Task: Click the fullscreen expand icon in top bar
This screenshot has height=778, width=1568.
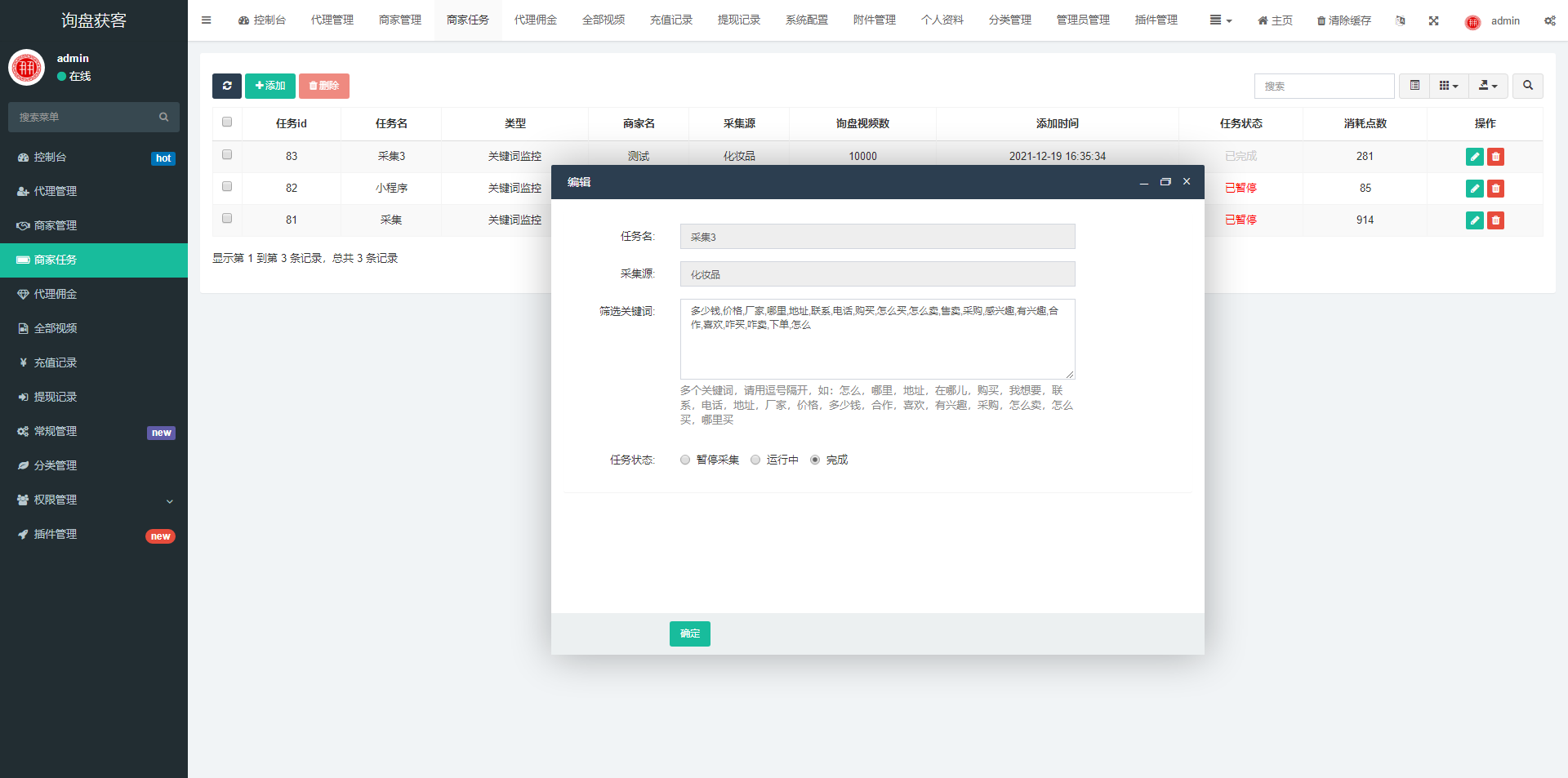Action: (1433, 20)
